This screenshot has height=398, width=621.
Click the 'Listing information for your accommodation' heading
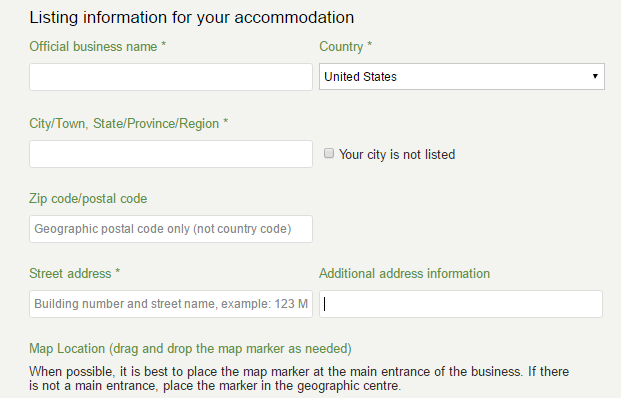192,17
